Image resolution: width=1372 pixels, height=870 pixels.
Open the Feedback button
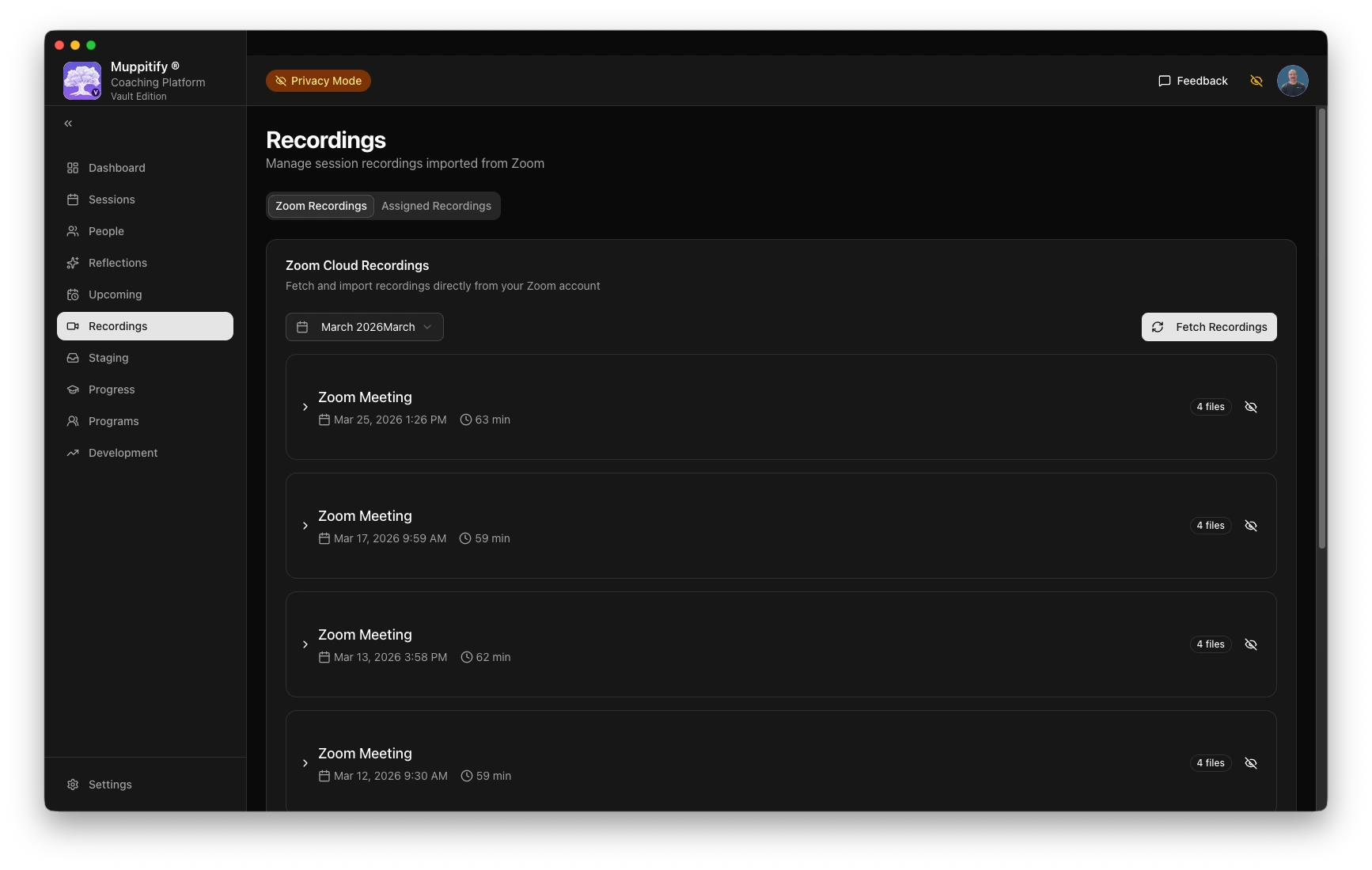[1192, 81]
